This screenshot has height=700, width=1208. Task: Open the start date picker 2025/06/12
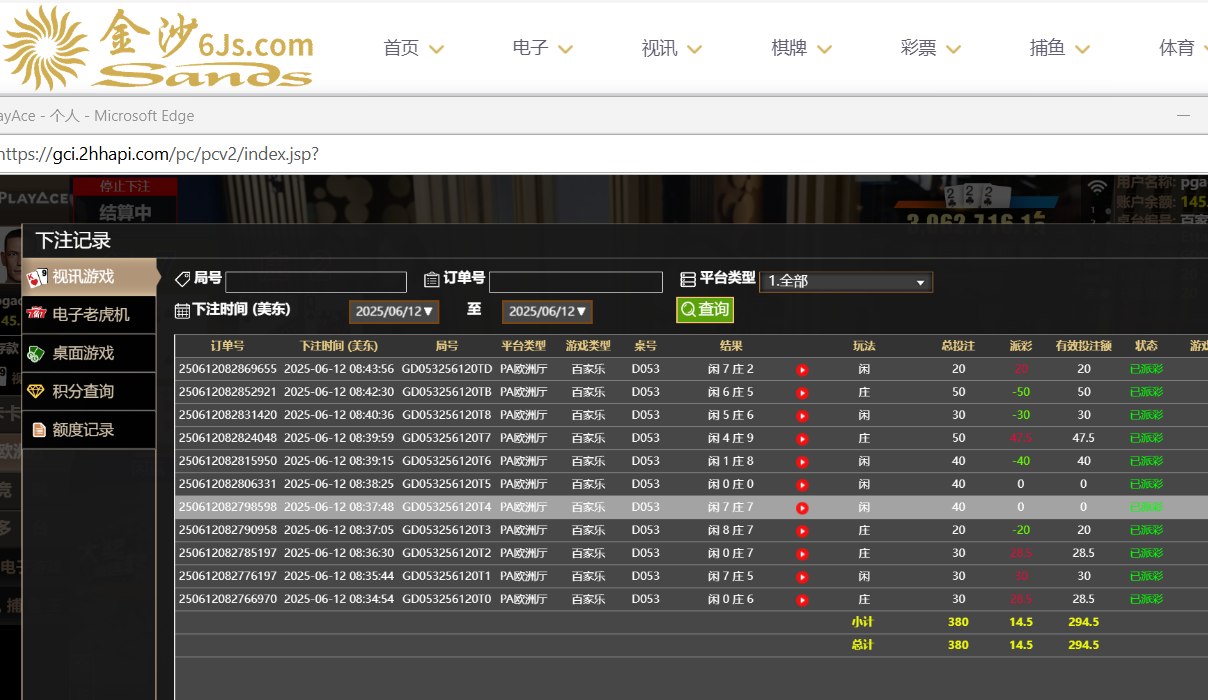point(394,312)
